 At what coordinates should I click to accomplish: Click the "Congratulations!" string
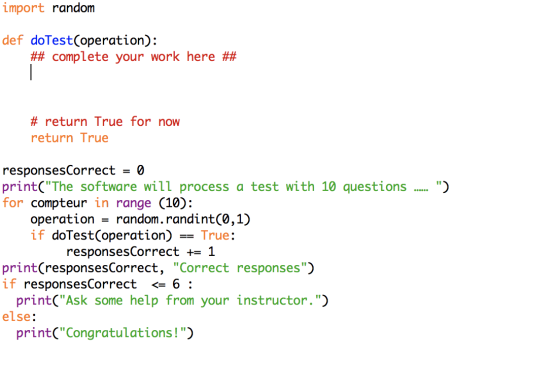123,333
